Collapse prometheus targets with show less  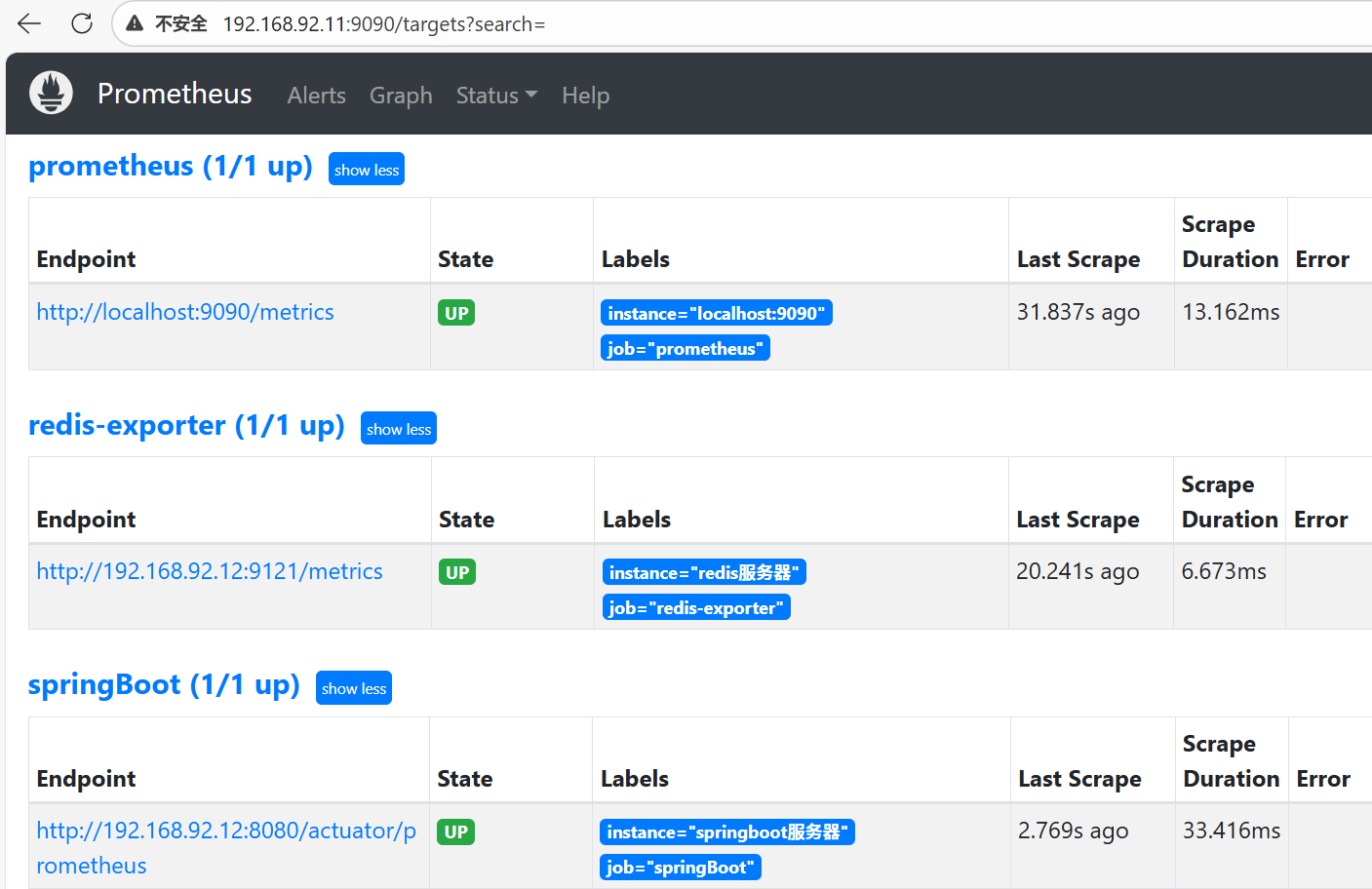[x=367, y=170]
